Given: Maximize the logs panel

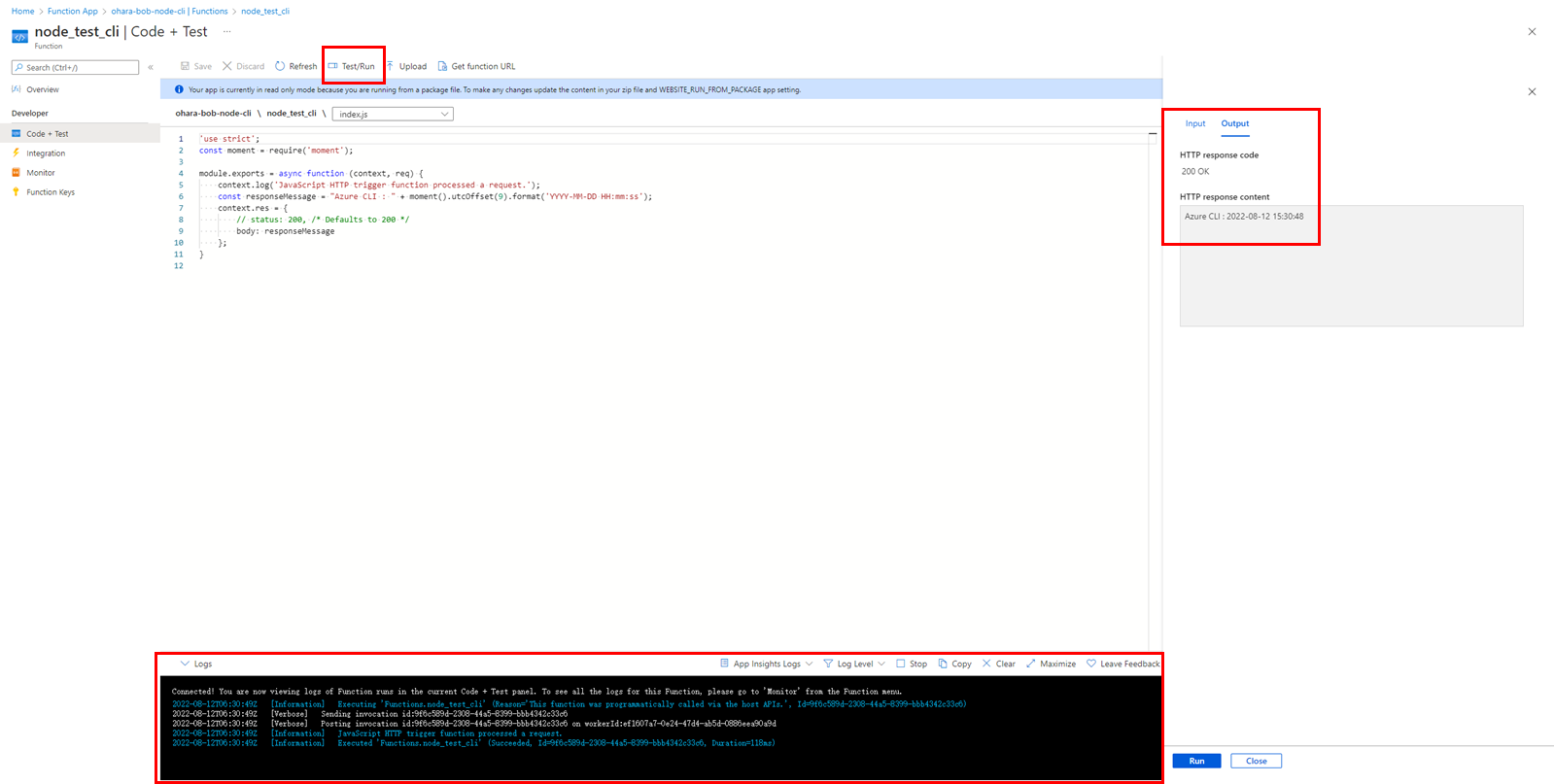Looking at the screenshot, I should pyautogui.click(x=1051, y=665).
